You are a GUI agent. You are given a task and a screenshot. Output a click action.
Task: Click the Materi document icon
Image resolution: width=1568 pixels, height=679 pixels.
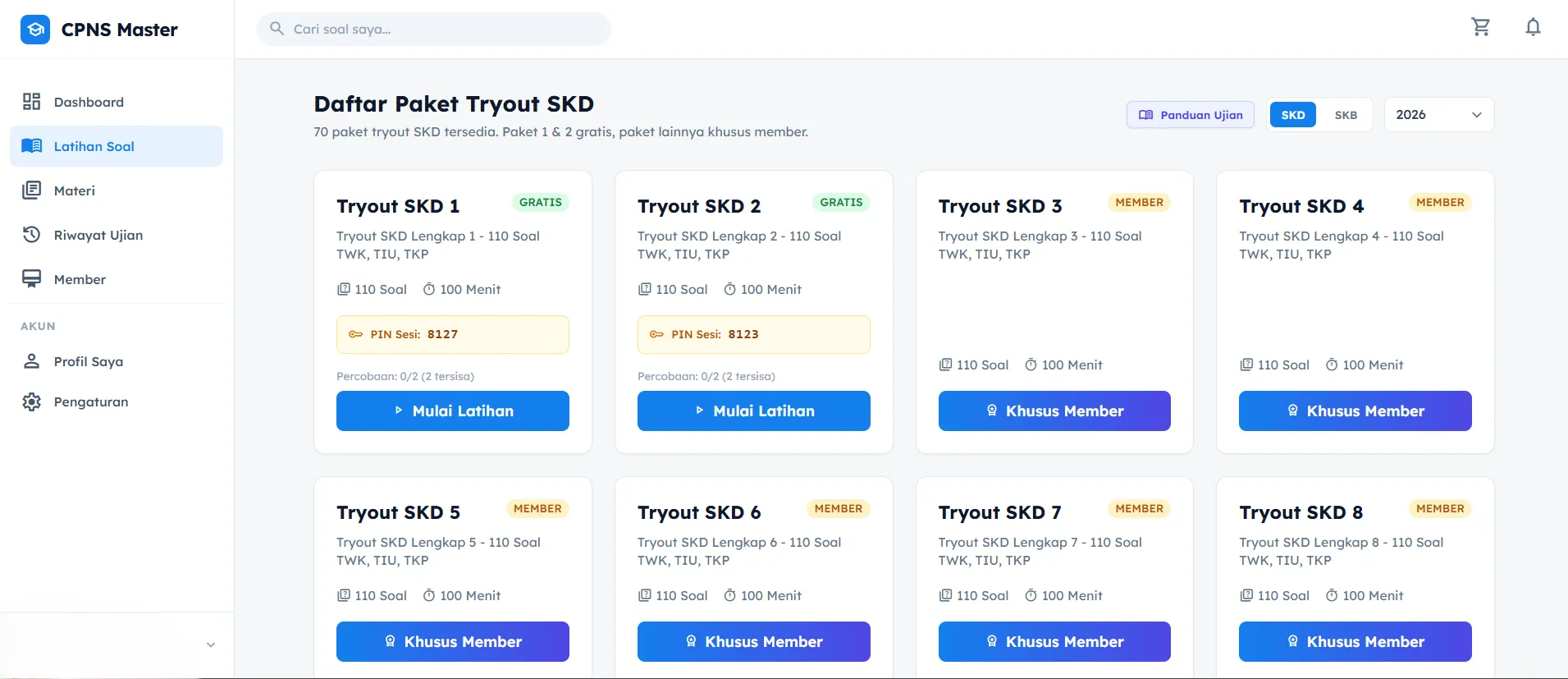click(x=31, y=190)
